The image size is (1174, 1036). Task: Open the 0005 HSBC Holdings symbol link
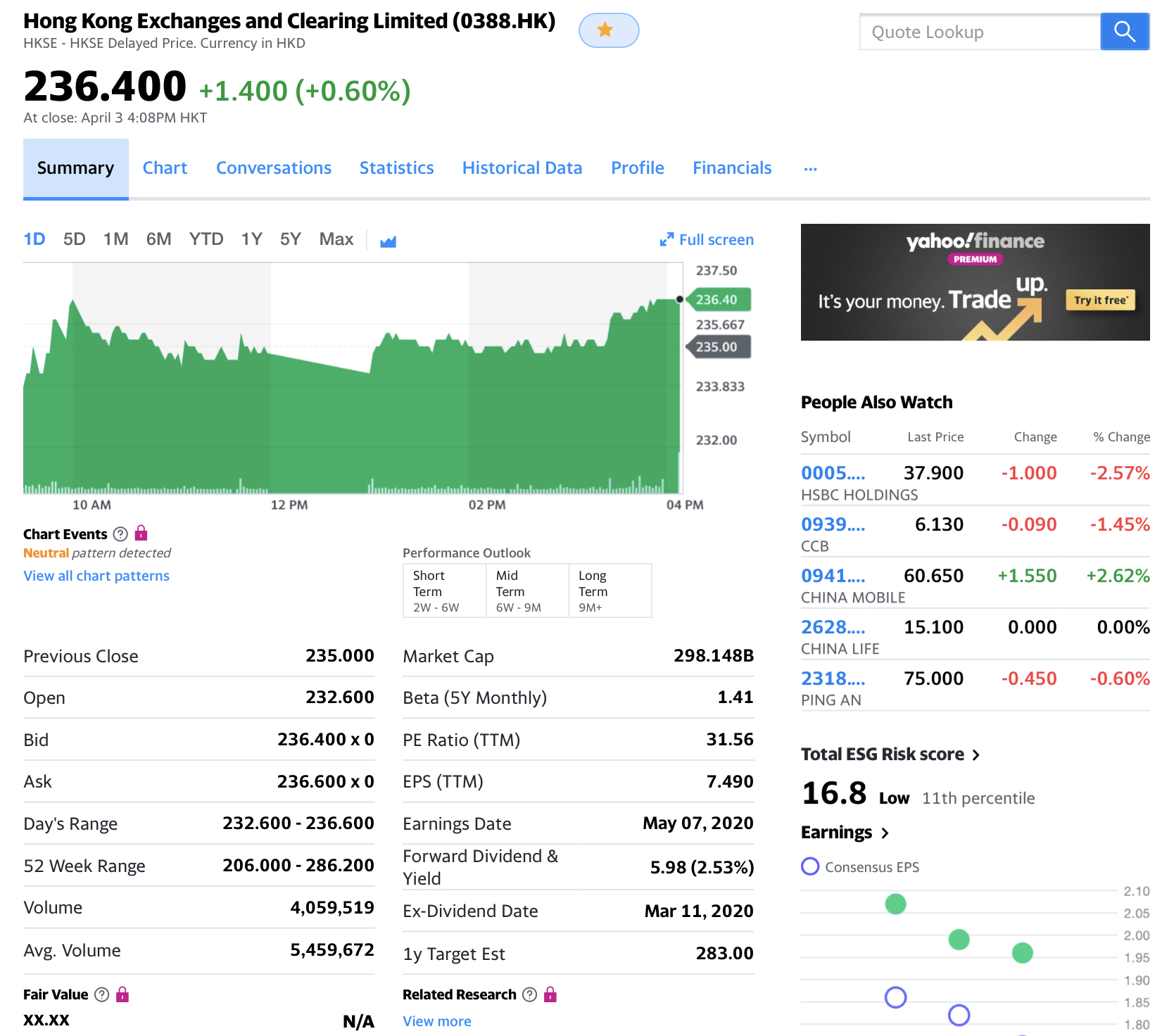tap(833, 473)
